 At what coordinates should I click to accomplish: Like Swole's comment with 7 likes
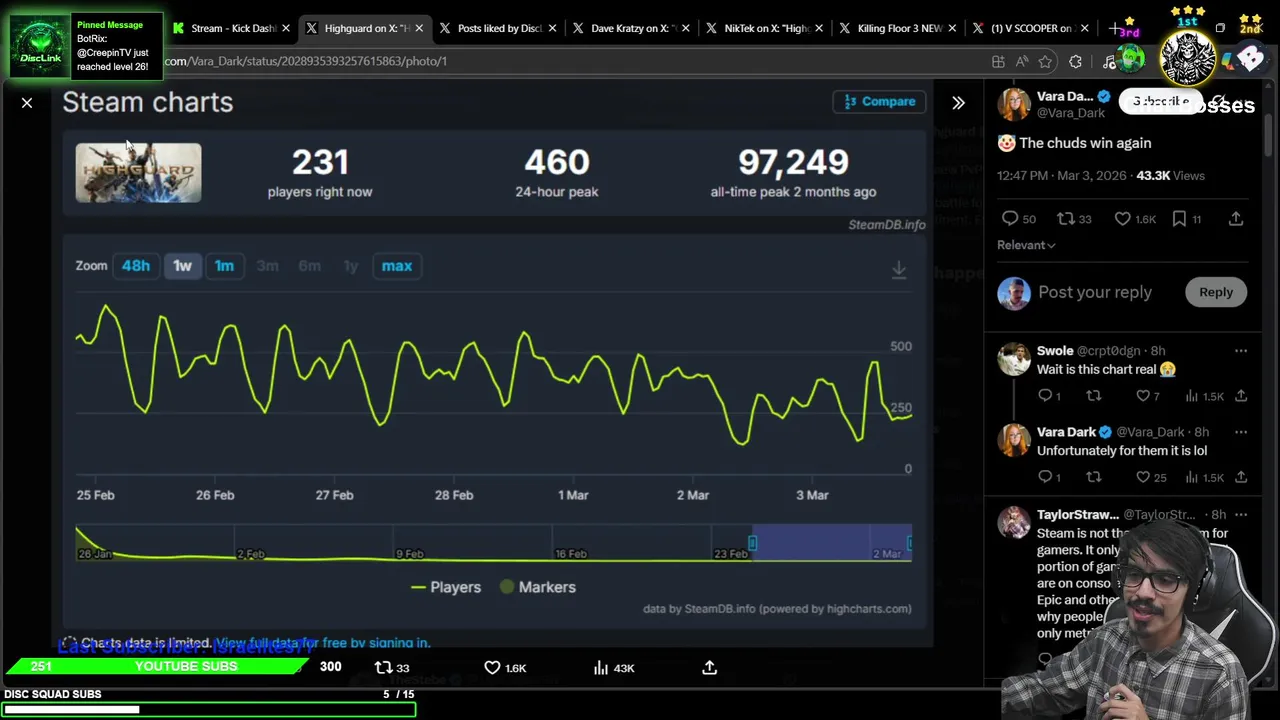click(x=1147, y=396)
